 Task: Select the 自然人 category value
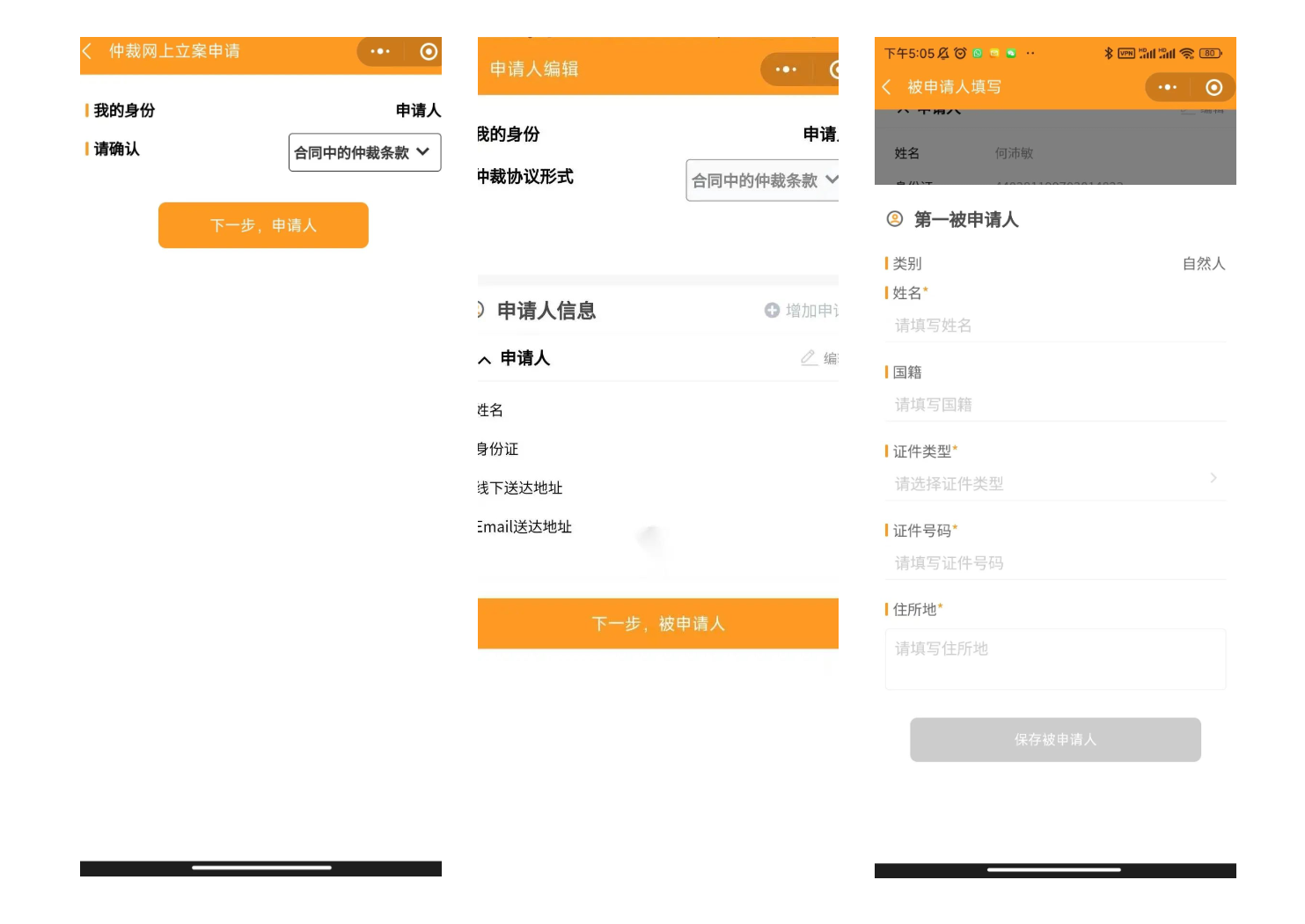pyautogui.click(x=1204, y=263)
